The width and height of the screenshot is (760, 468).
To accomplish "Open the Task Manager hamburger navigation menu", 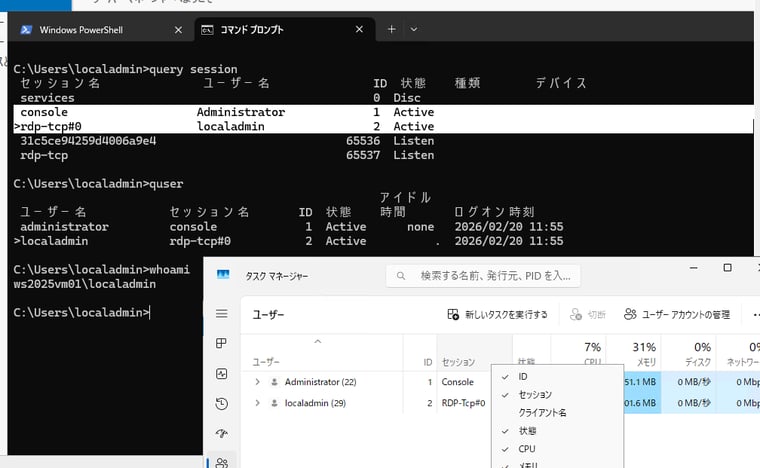I will (x=222, y=314).
